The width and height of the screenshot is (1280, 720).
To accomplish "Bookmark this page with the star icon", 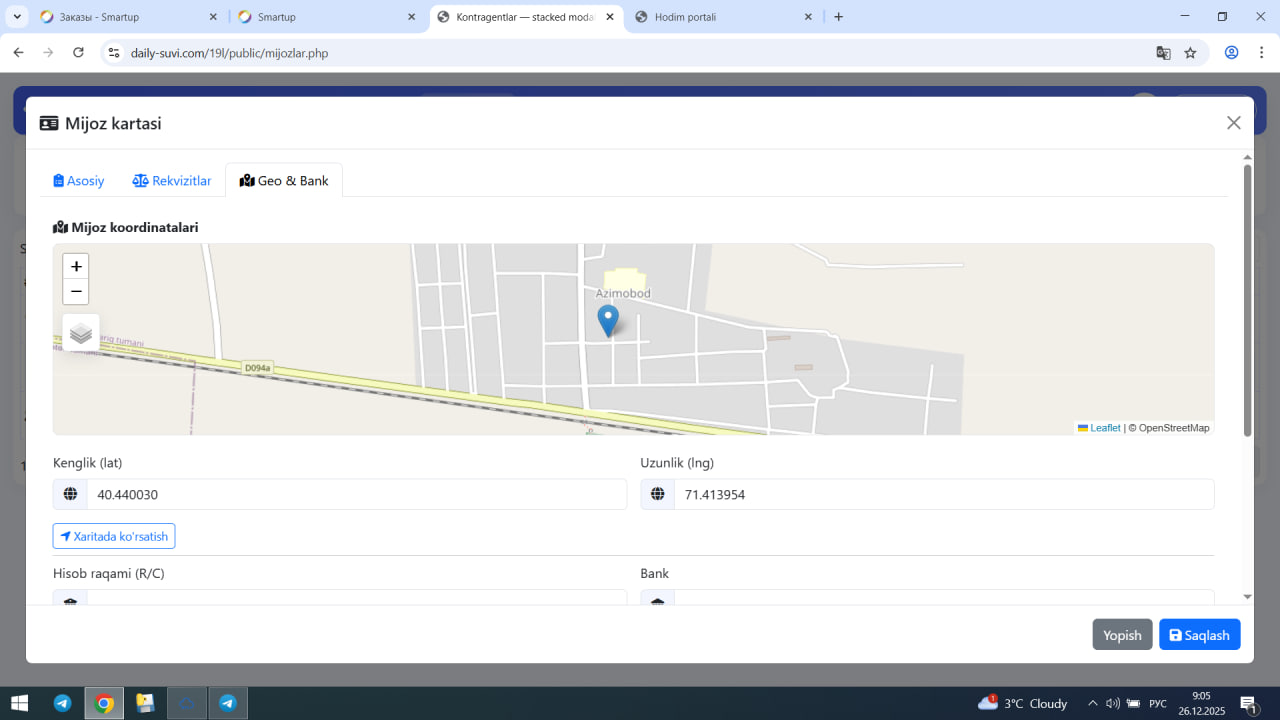I will (1190, 53).
